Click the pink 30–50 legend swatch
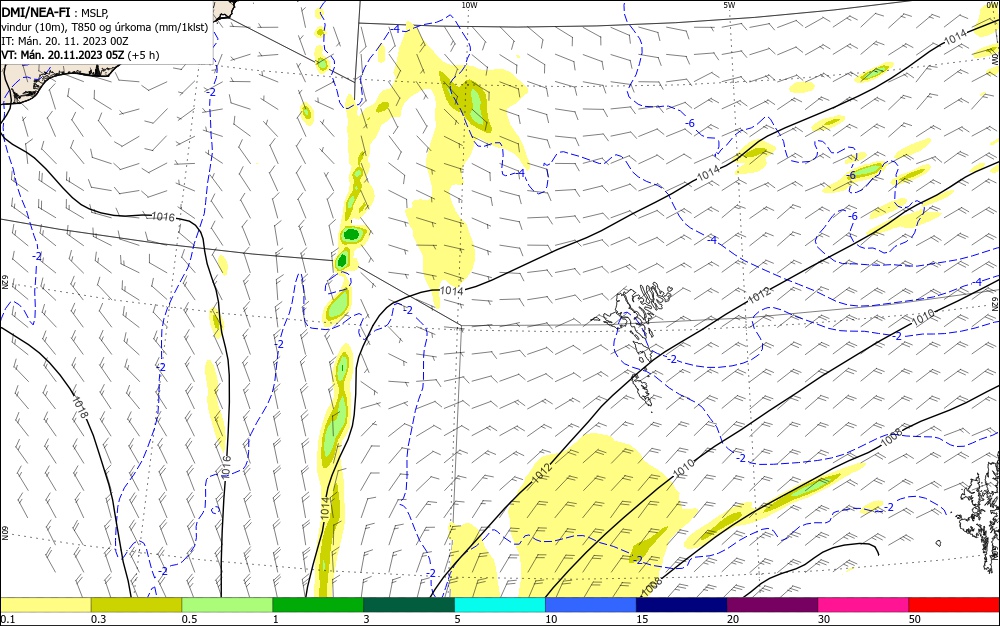The height and width of the screenshot is (626, 1000). coord(863,605)
